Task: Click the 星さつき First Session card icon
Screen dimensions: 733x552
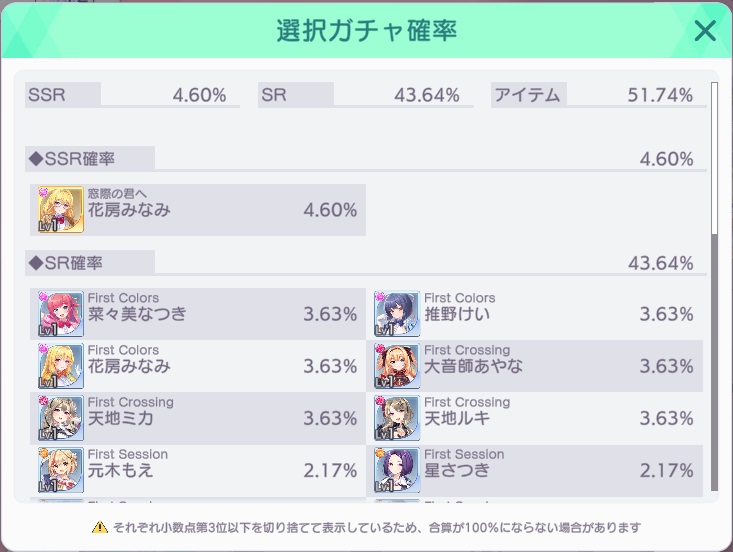Action: click(x=397, y=470)
